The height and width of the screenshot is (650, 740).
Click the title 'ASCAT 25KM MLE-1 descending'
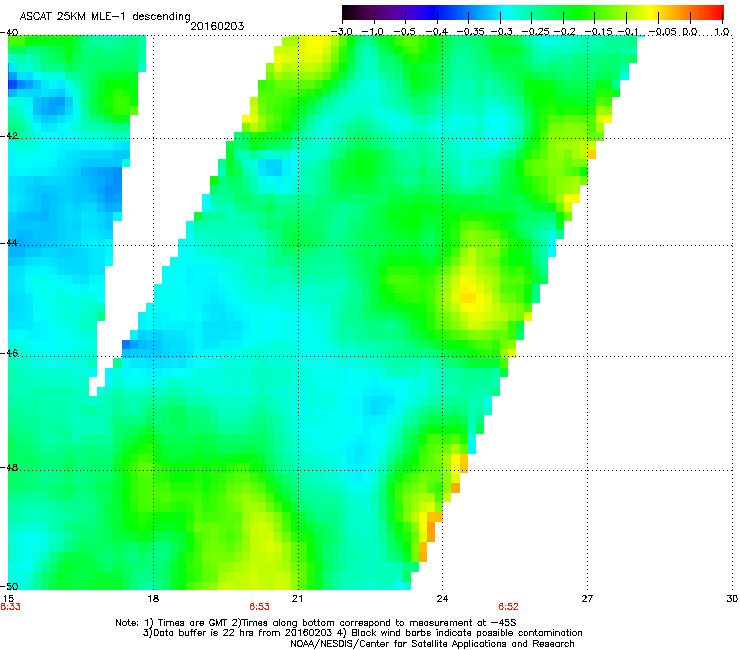[x=105, y=17]
